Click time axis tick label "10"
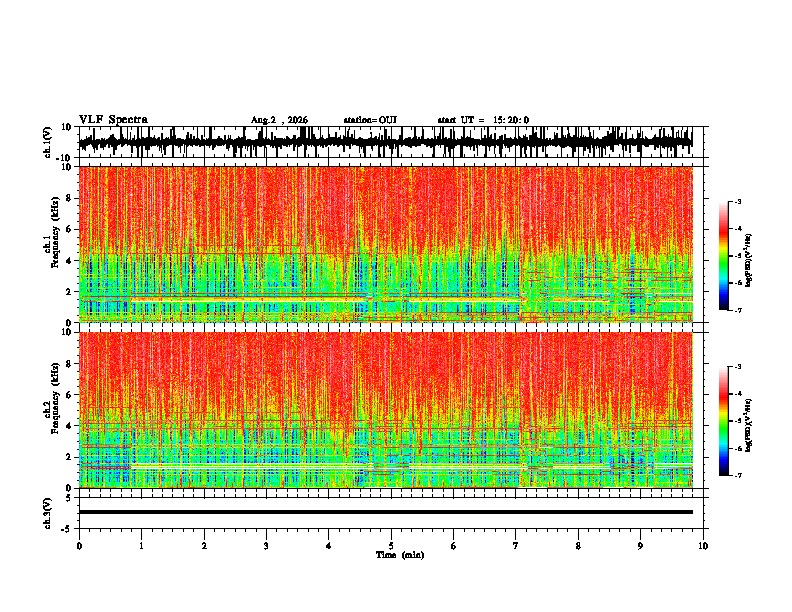Viewport: 792px width, 612px height. (703, 546)
